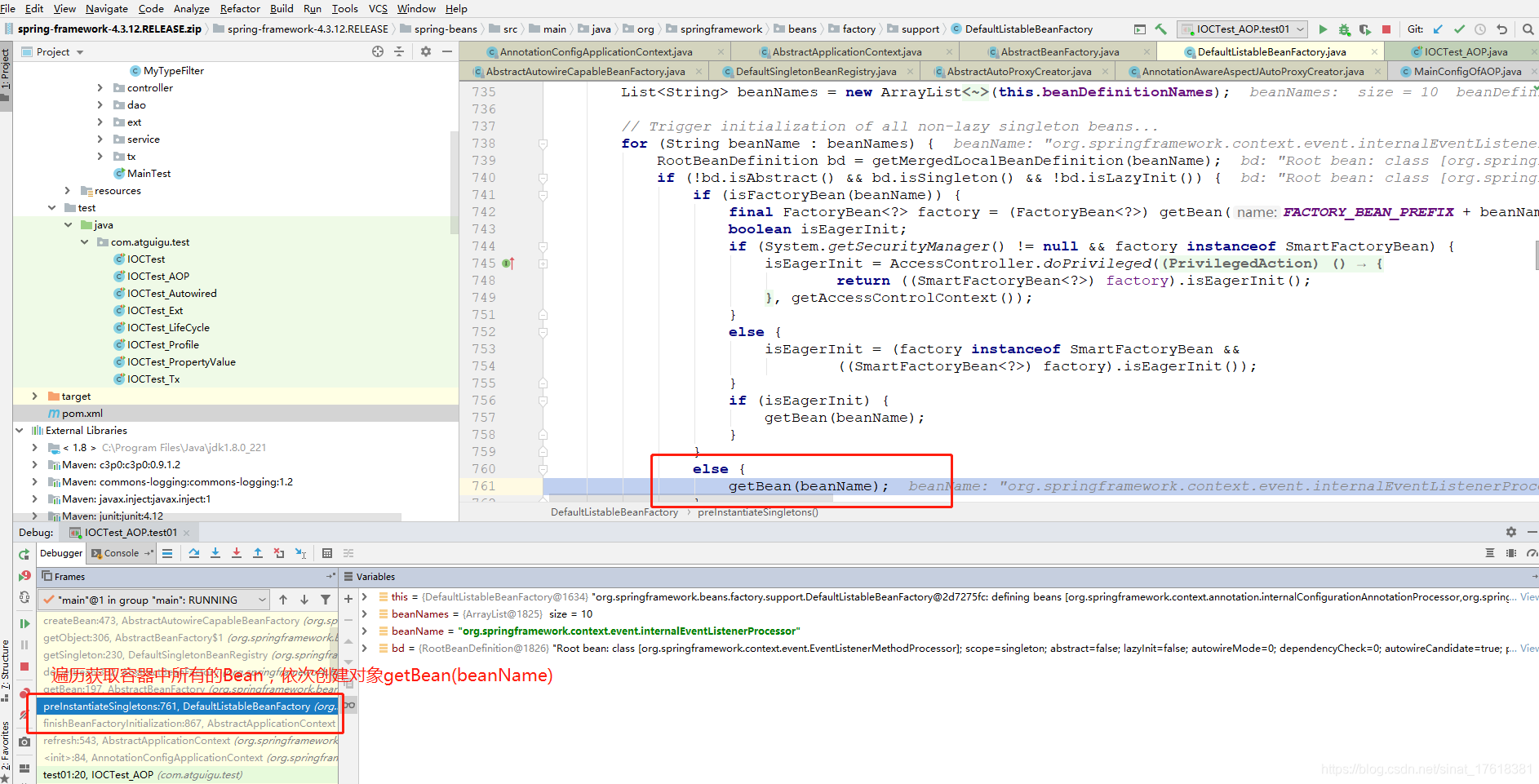Open the thread selector main RUNNING dropdown

(153, 600)
